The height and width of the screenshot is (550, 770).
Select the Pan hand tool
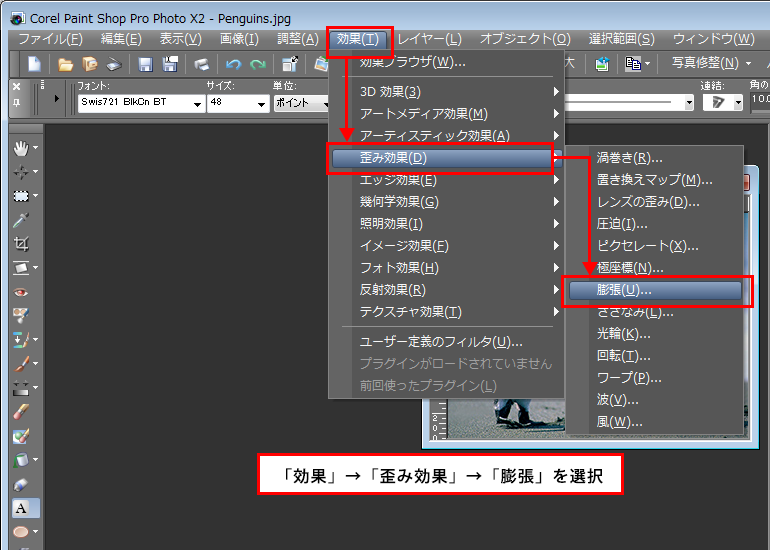click(x=21, y=147)
